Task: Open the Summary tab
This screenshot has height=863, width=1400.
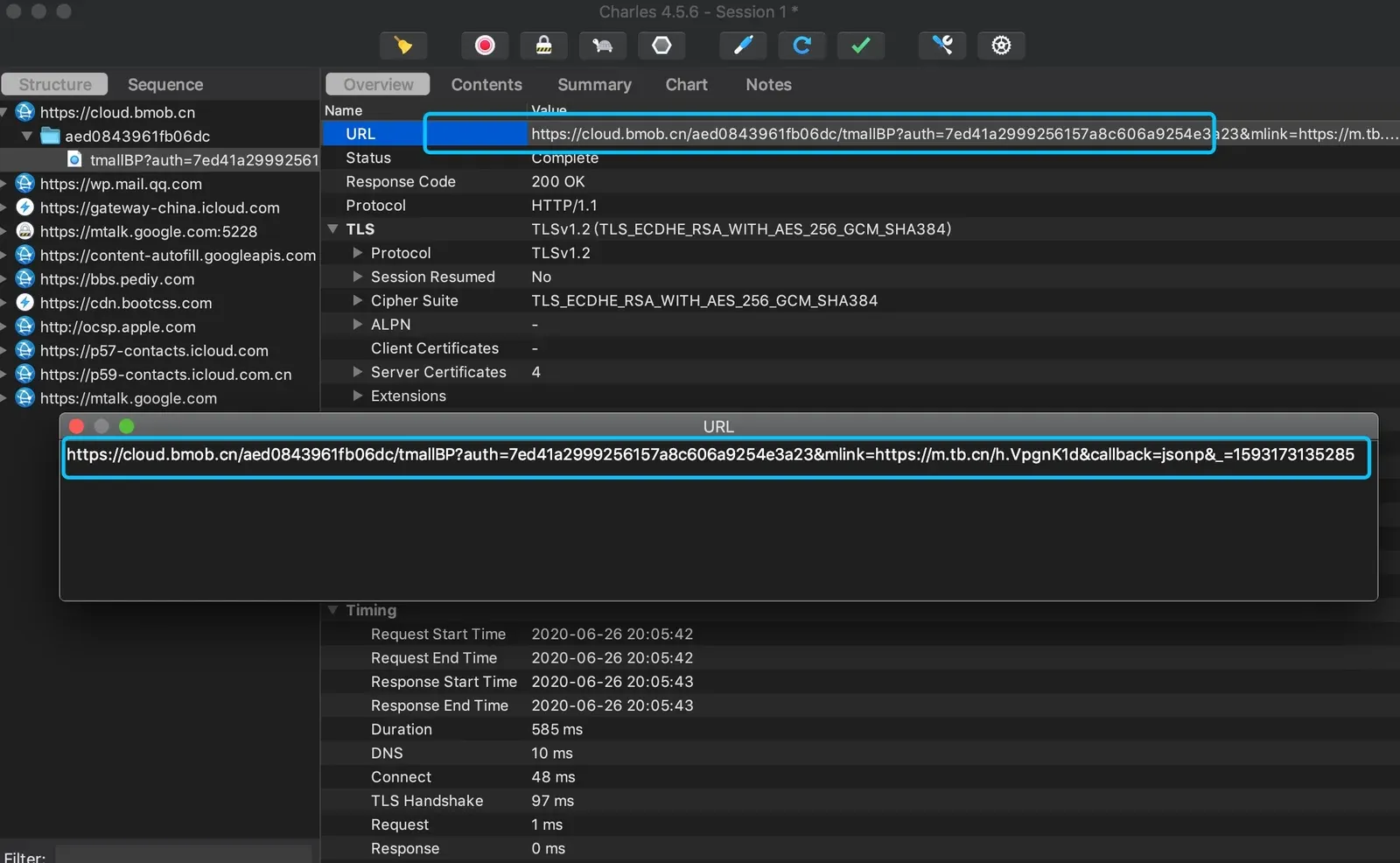Action: pos(594,84)
